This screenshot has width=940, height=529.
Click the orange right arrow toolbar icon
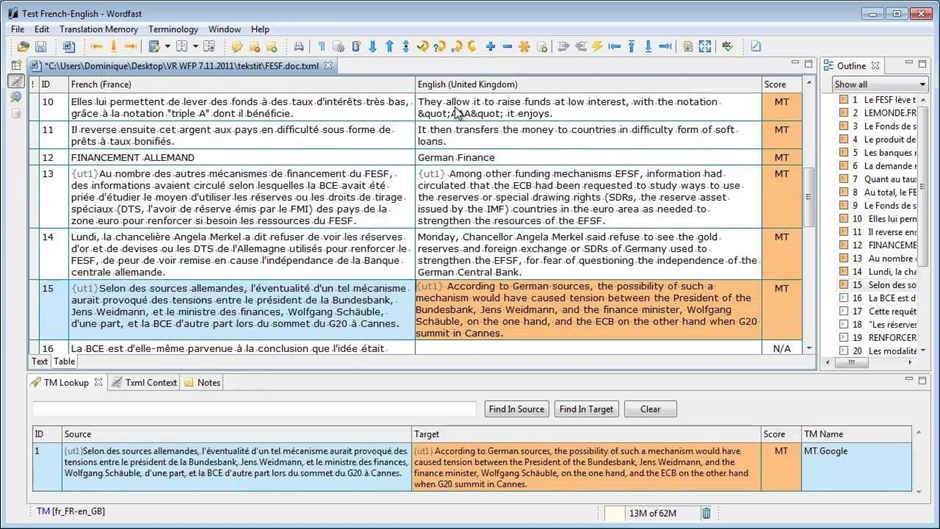click(131, 47)
